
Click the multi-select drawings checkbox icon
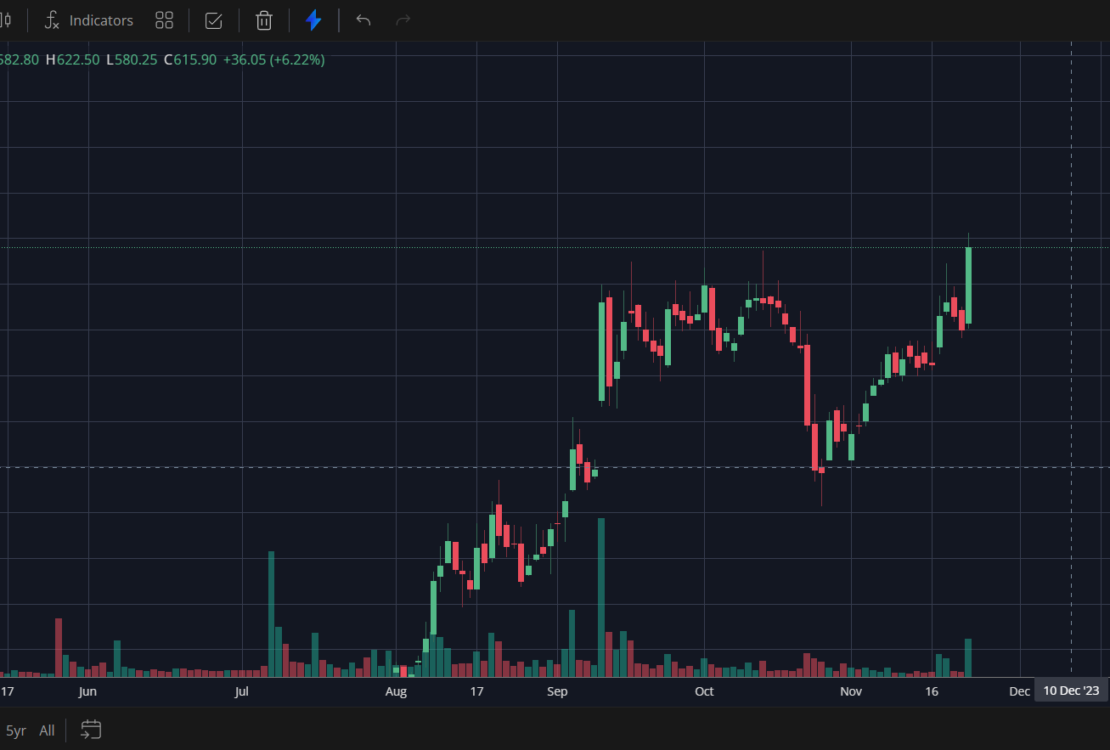[213, 20]
